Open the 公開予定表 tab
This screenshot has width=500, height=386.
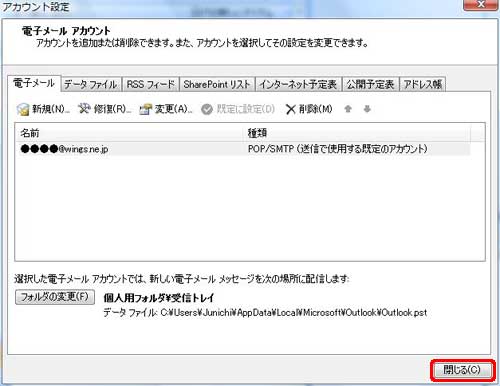(x=370, y=84)
